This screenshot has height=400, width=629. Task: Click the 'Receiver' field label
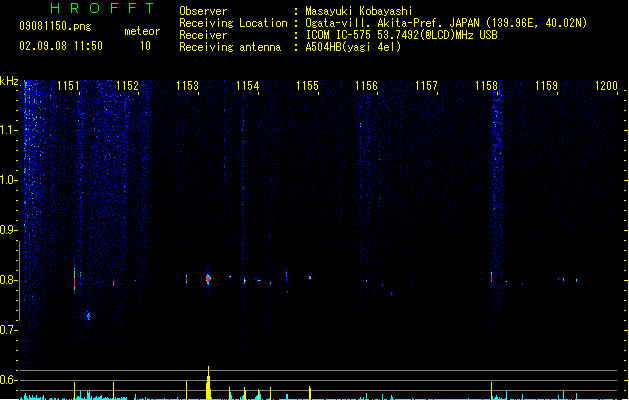203,35
